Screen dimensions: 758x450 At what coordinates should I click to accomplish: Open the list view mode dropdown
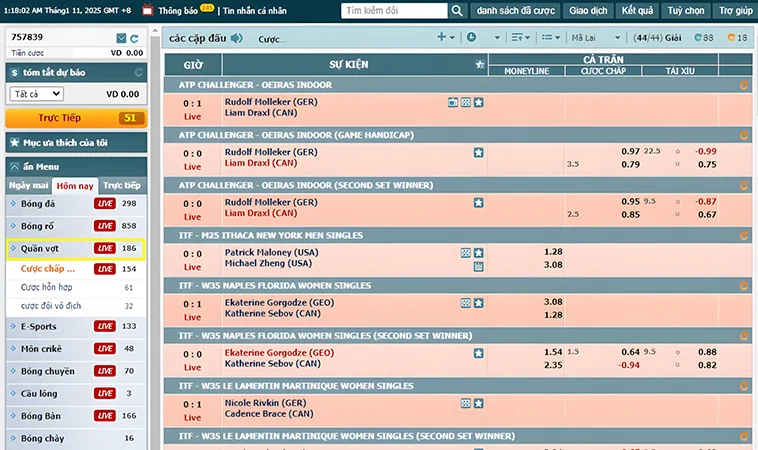[x=551, y=37]
